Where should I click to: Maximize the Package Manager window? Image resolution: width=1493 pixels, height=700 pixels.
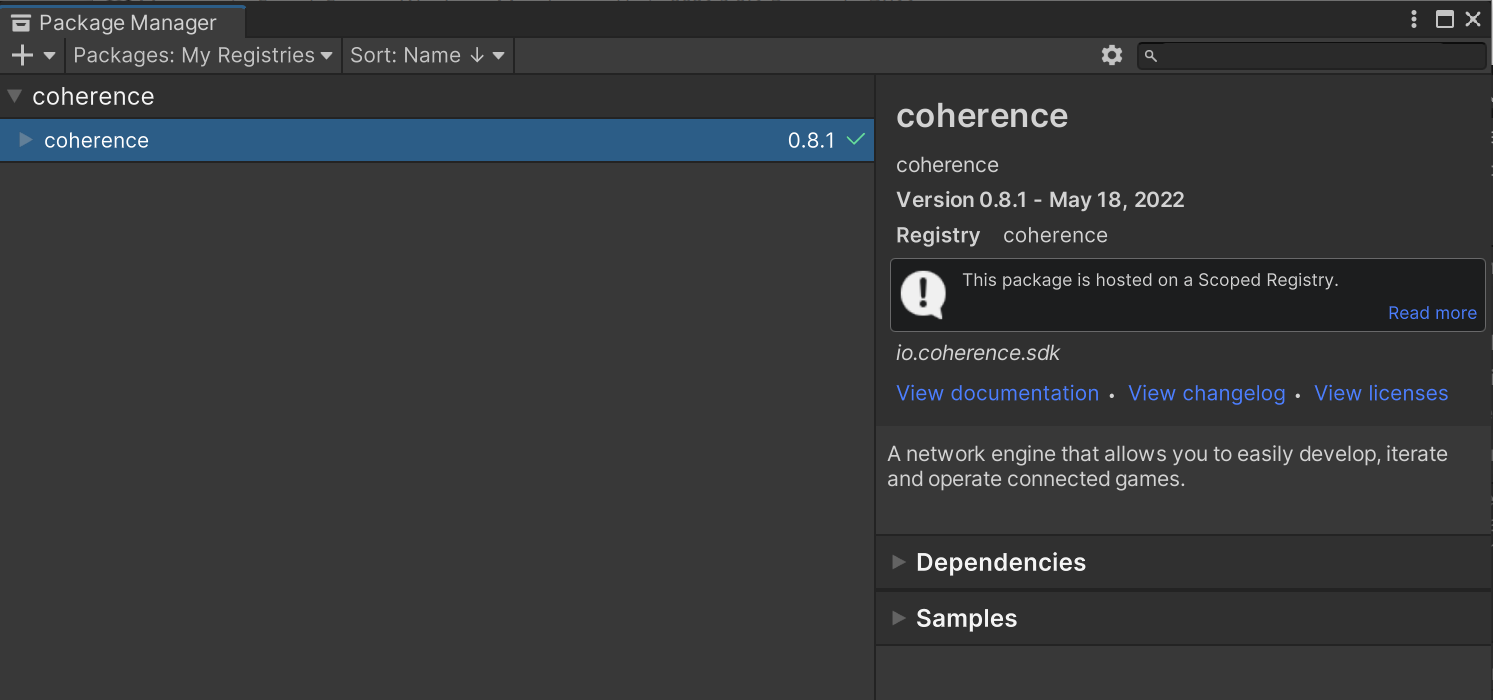[1444, 19]
